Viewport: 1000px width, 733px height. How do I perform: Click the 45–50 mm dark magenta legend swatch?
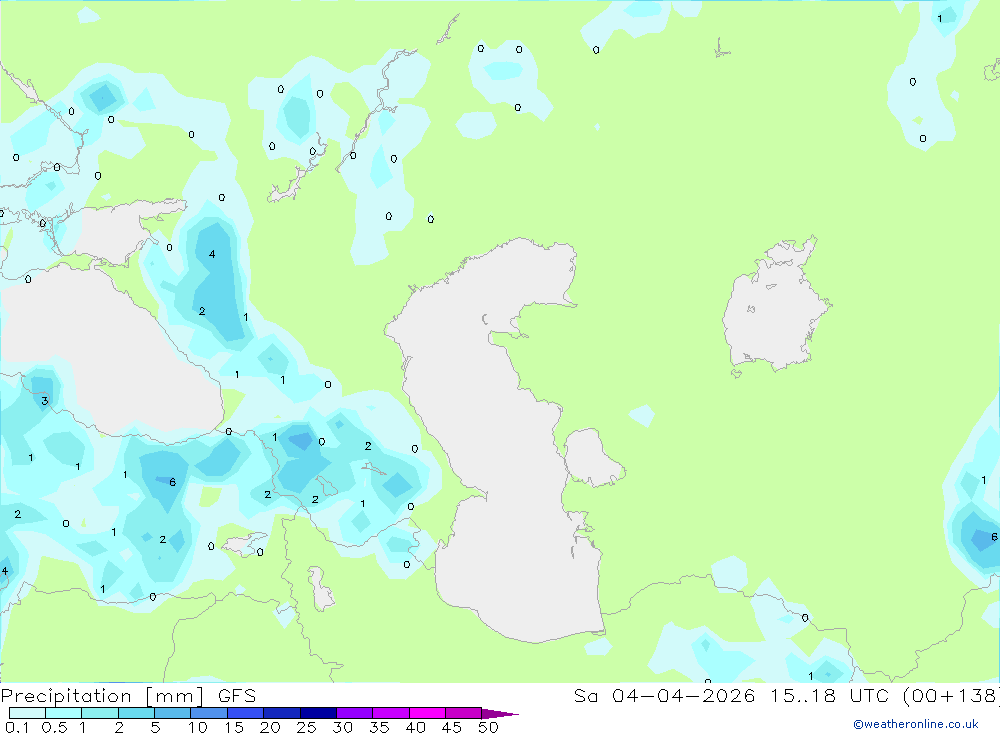[x=464, y=713]
